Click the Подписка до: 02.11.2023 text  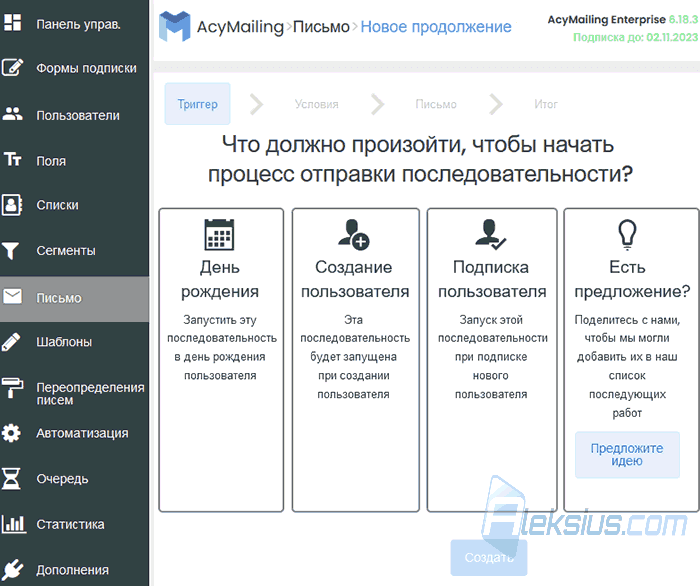[x=635, y=37]
